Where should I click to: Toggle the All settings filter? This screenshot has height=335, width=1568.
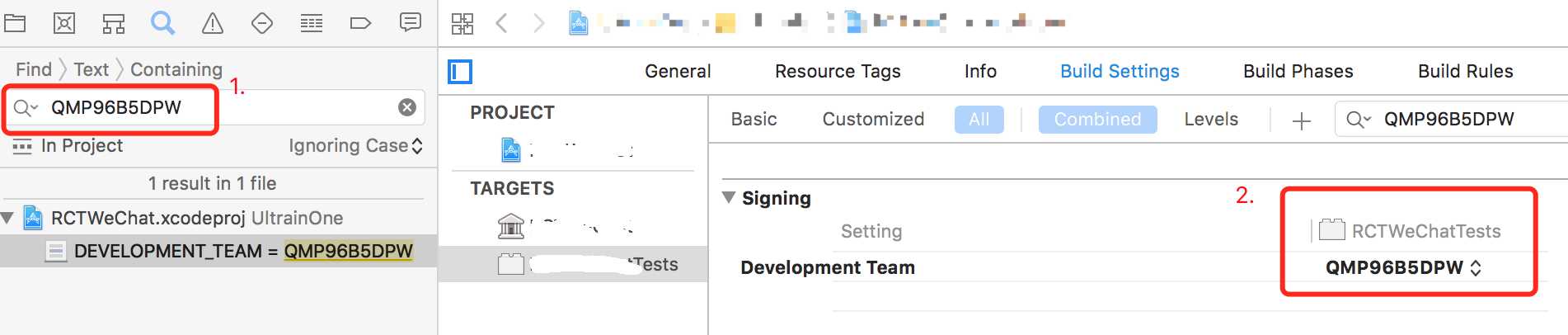click(979, 119)
